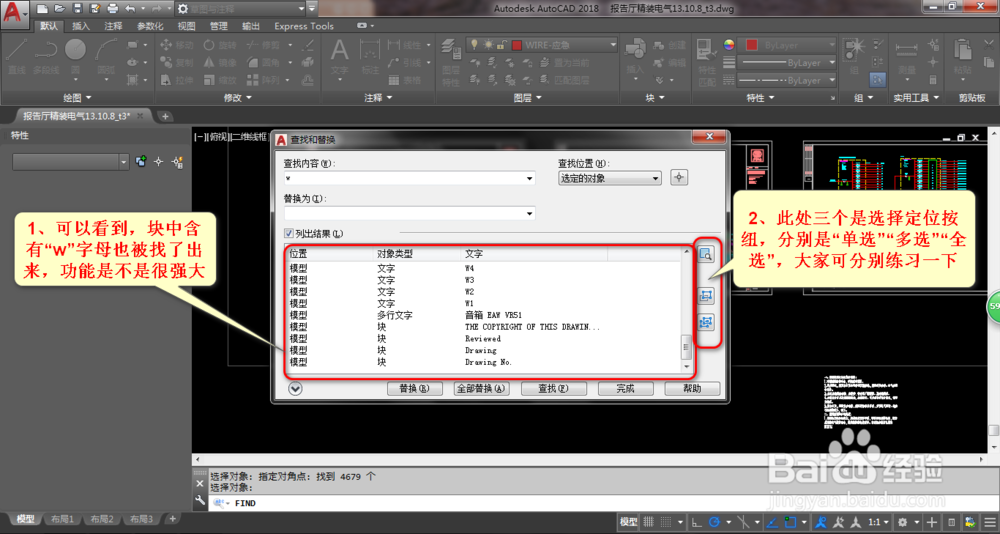The image size is (1000, 534).
Task: Open the 替换为 dropdown
Action: (529, 214)
